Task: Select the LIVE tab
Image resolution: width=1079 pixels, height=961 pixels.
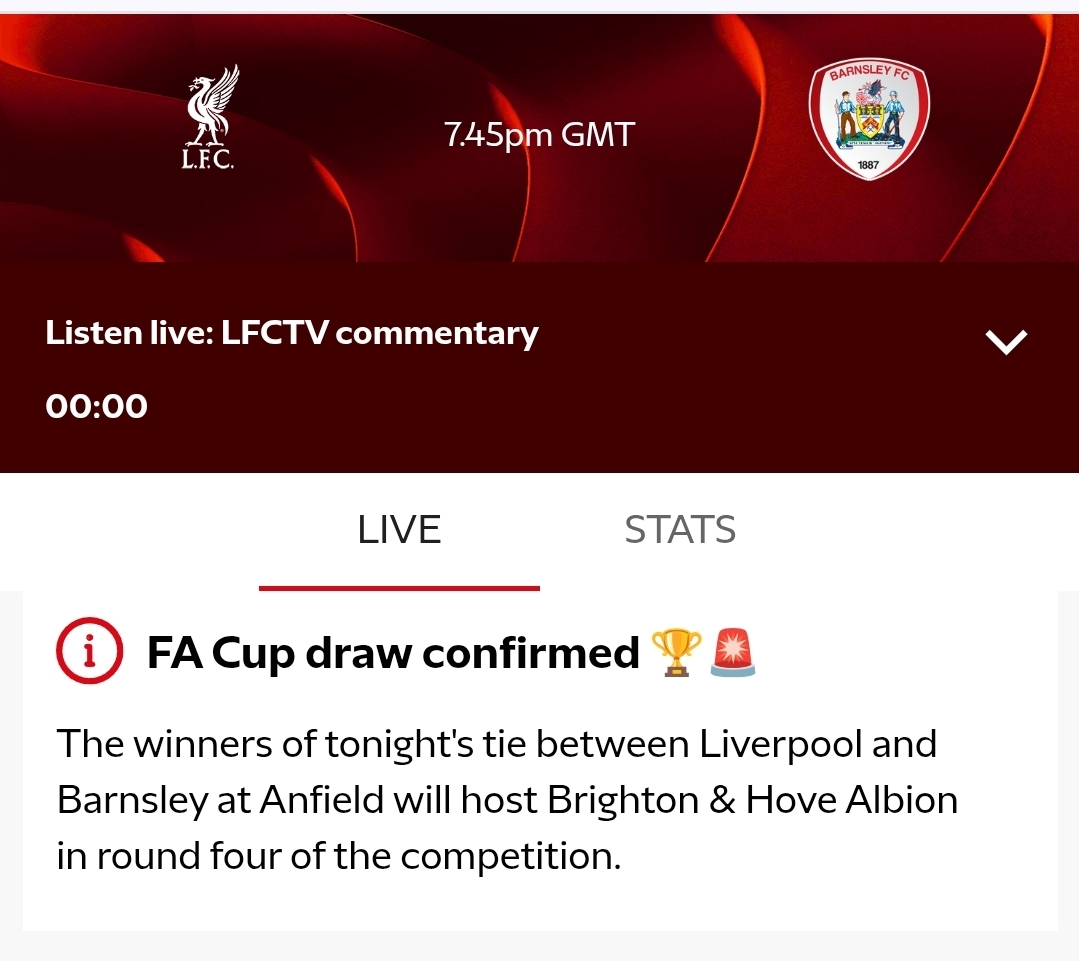Action: point(399,529)
